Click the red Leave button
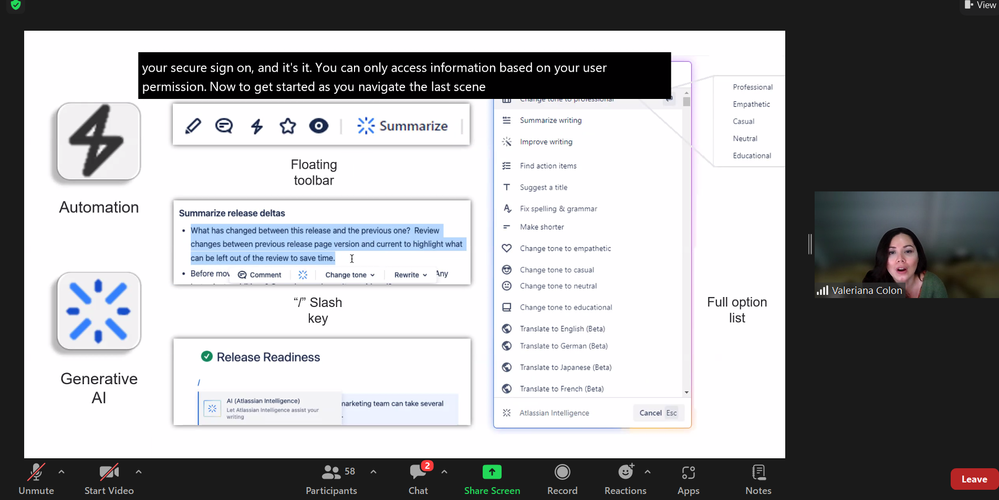The image size is (999, 500). pos(974,479)
